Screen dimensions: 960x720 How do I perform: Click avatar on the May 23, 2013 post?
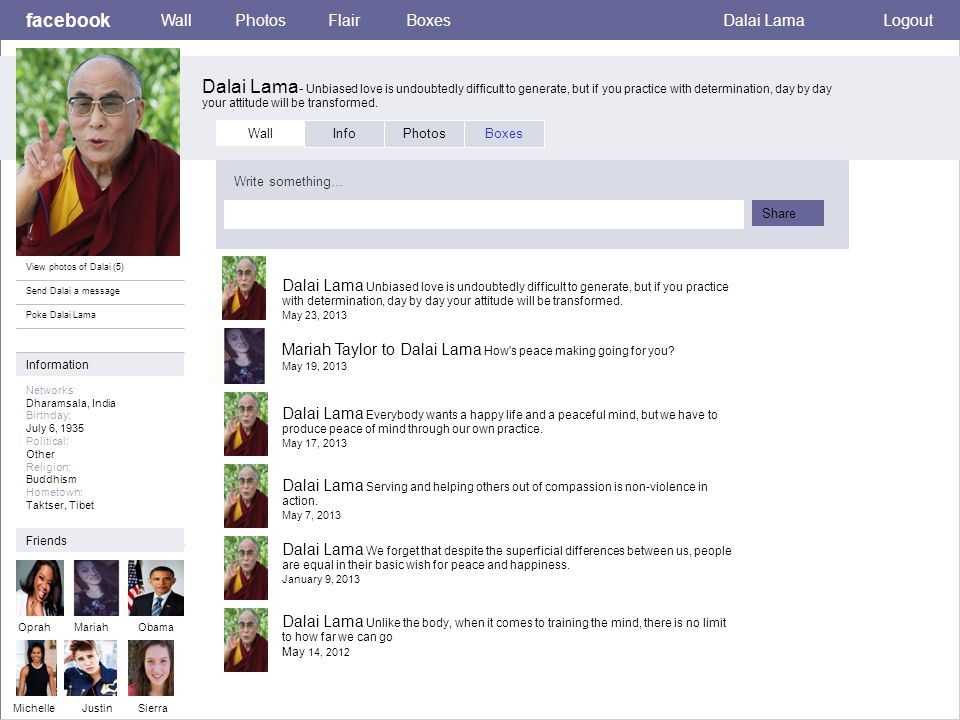coord(244,288)
